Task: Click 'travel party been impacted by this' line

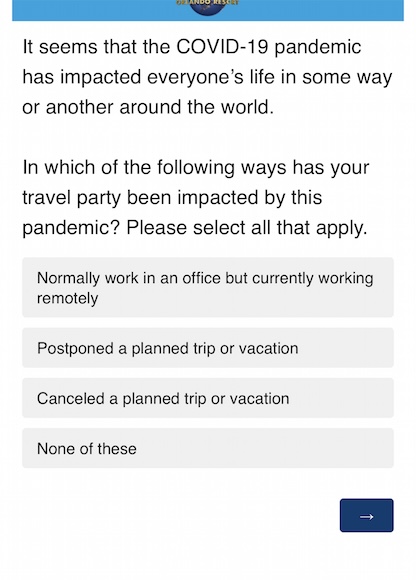Action: (172, 197)
